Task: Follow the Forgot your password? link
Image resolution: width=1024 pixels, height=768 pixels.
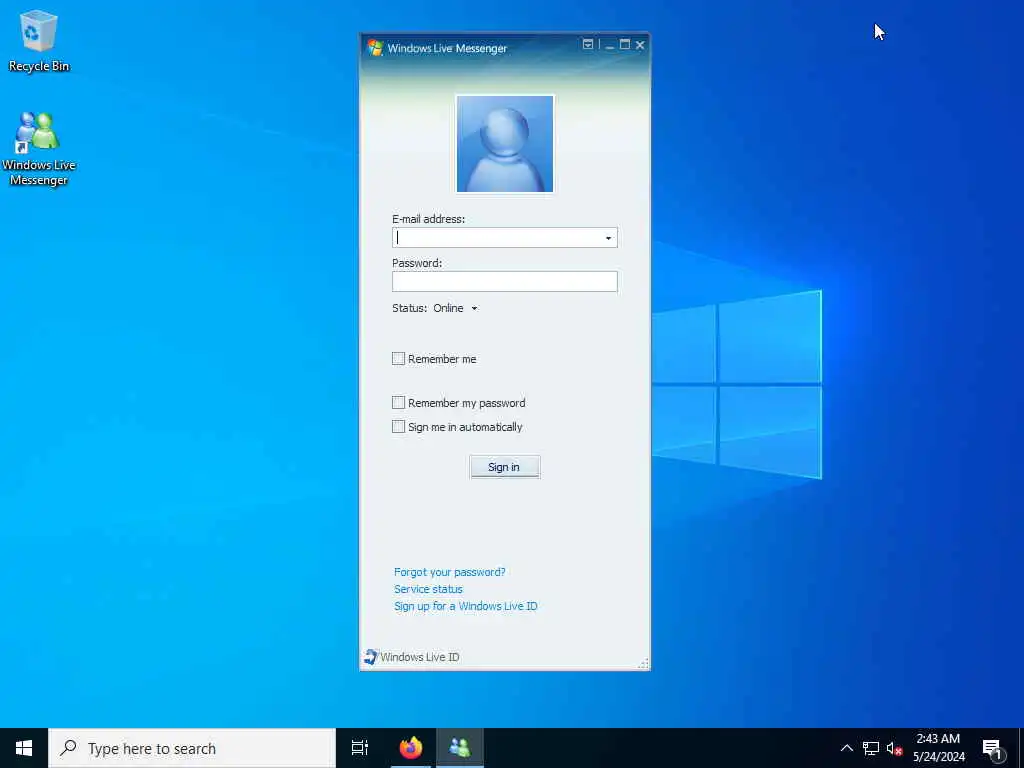Action: pos(449,572)
